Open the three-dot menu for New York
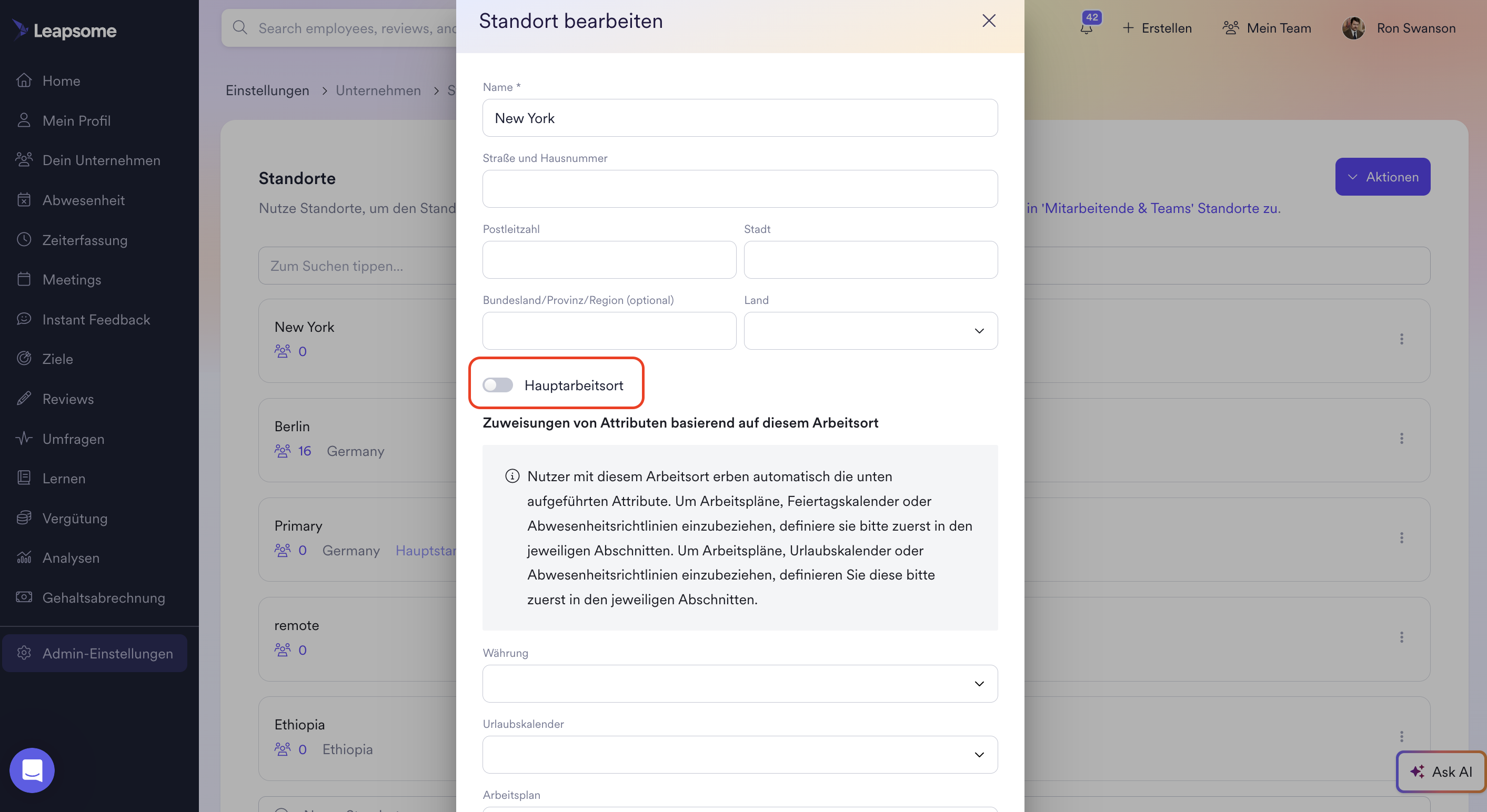 (x=1402, y=339)
